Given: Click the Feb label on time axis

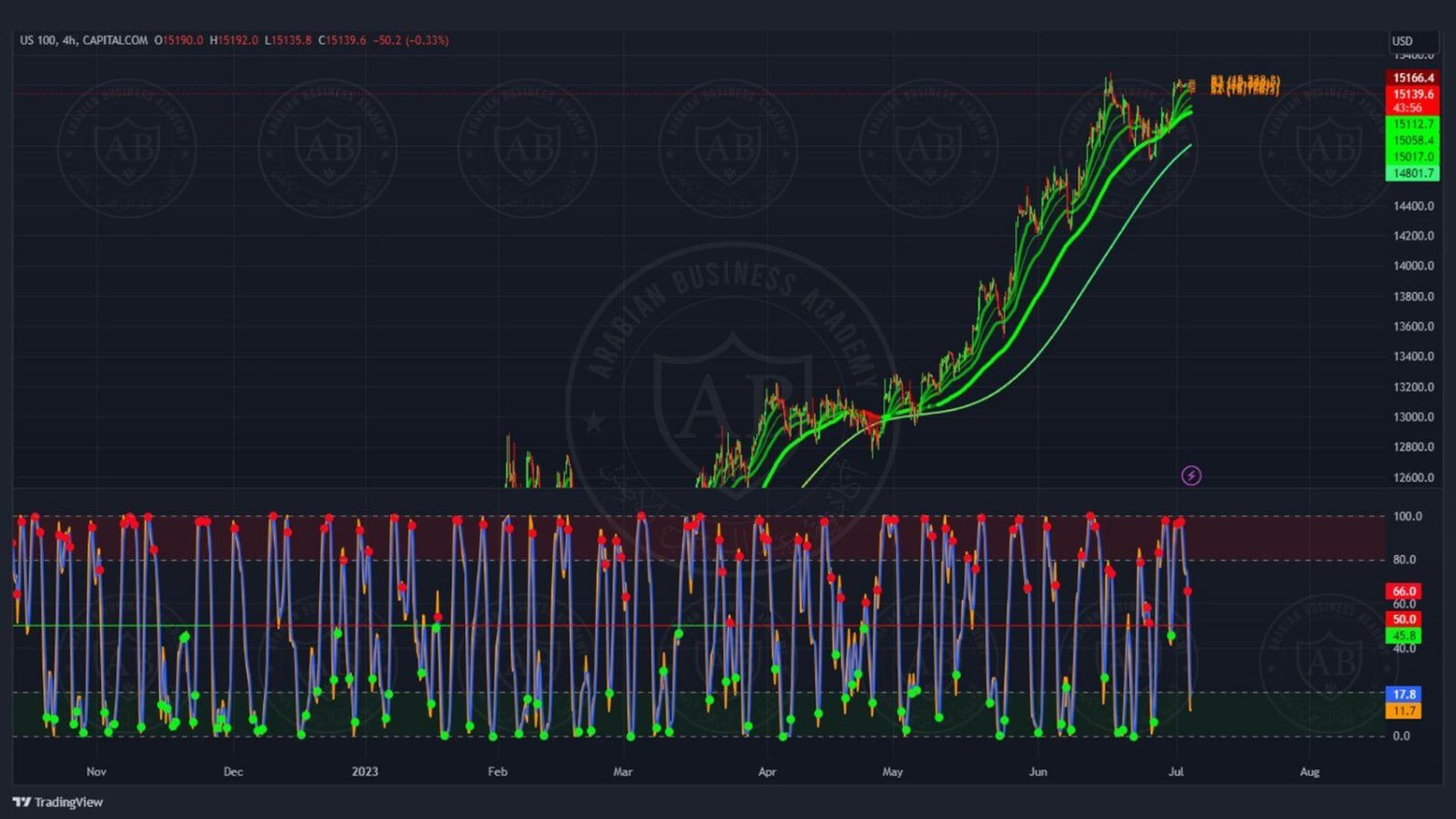Looking at the screenshot, I should [x=497, y=771].
